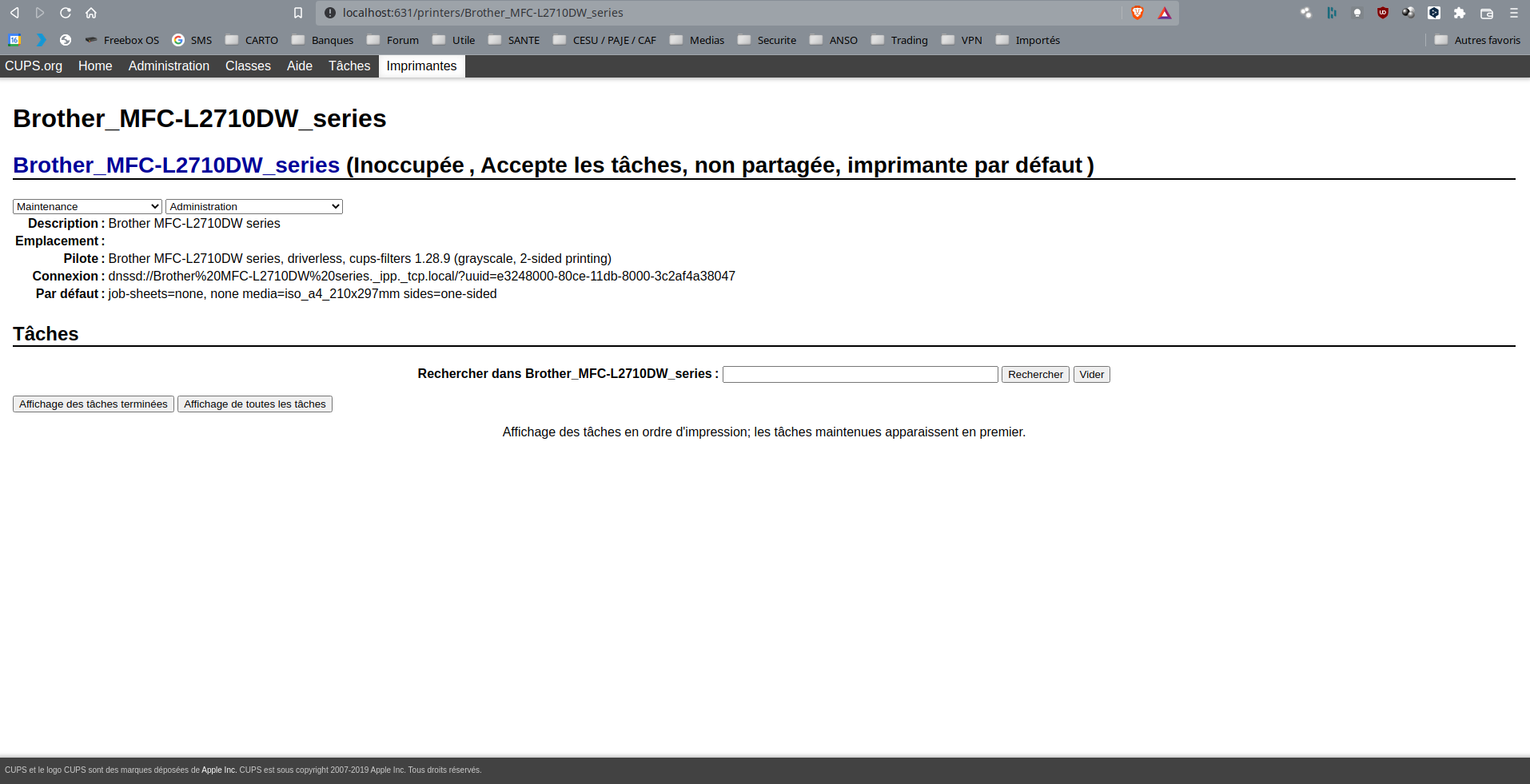Open the Securite bookmarks folder

[767, 40]
